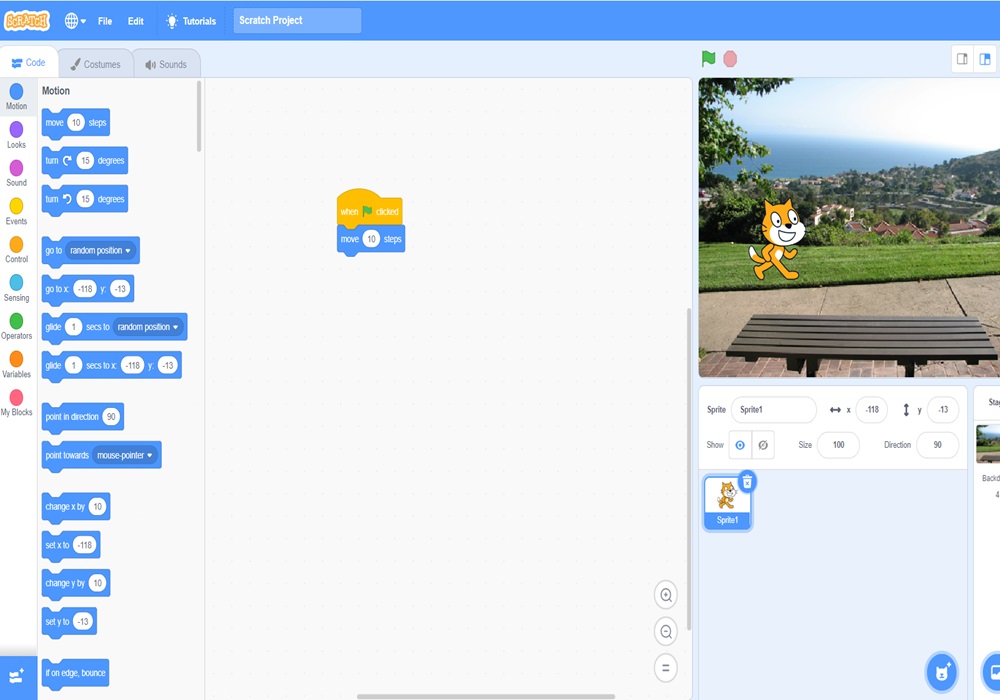Image resolution: width=1000 pixels, height=700 pixels.
Task: Select the Sensing category
Action: point(17,288)
